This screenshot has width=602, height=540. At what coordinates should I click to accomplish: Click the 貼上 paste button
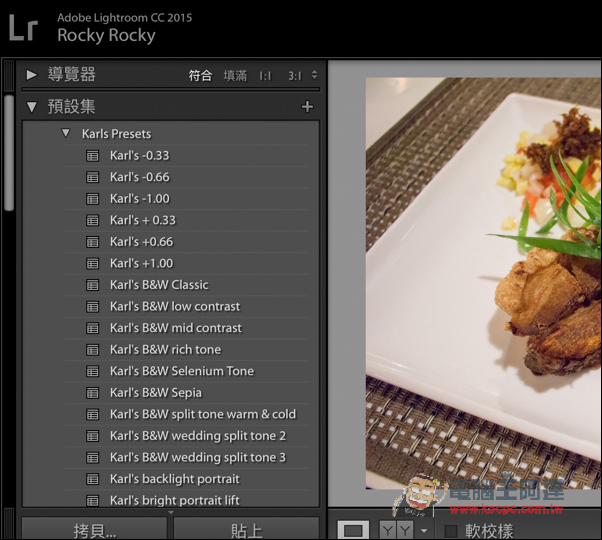coord(246,530)
